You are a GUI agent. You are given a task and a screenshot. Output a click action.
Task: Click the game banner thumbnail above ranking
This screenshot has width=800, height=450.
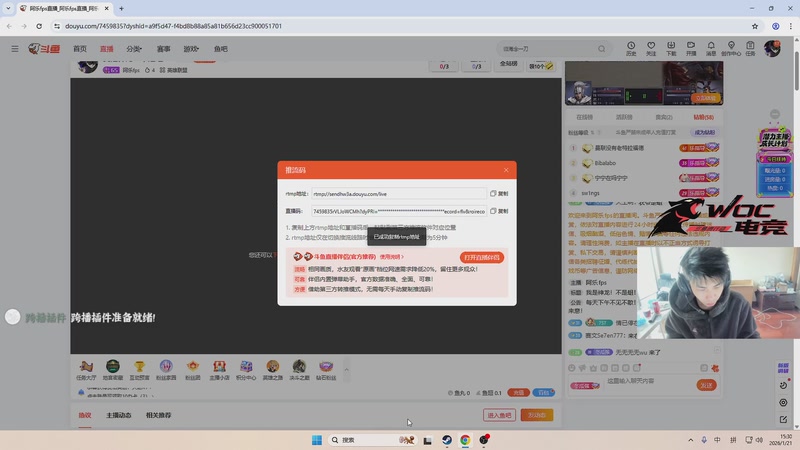click(644, 83)
